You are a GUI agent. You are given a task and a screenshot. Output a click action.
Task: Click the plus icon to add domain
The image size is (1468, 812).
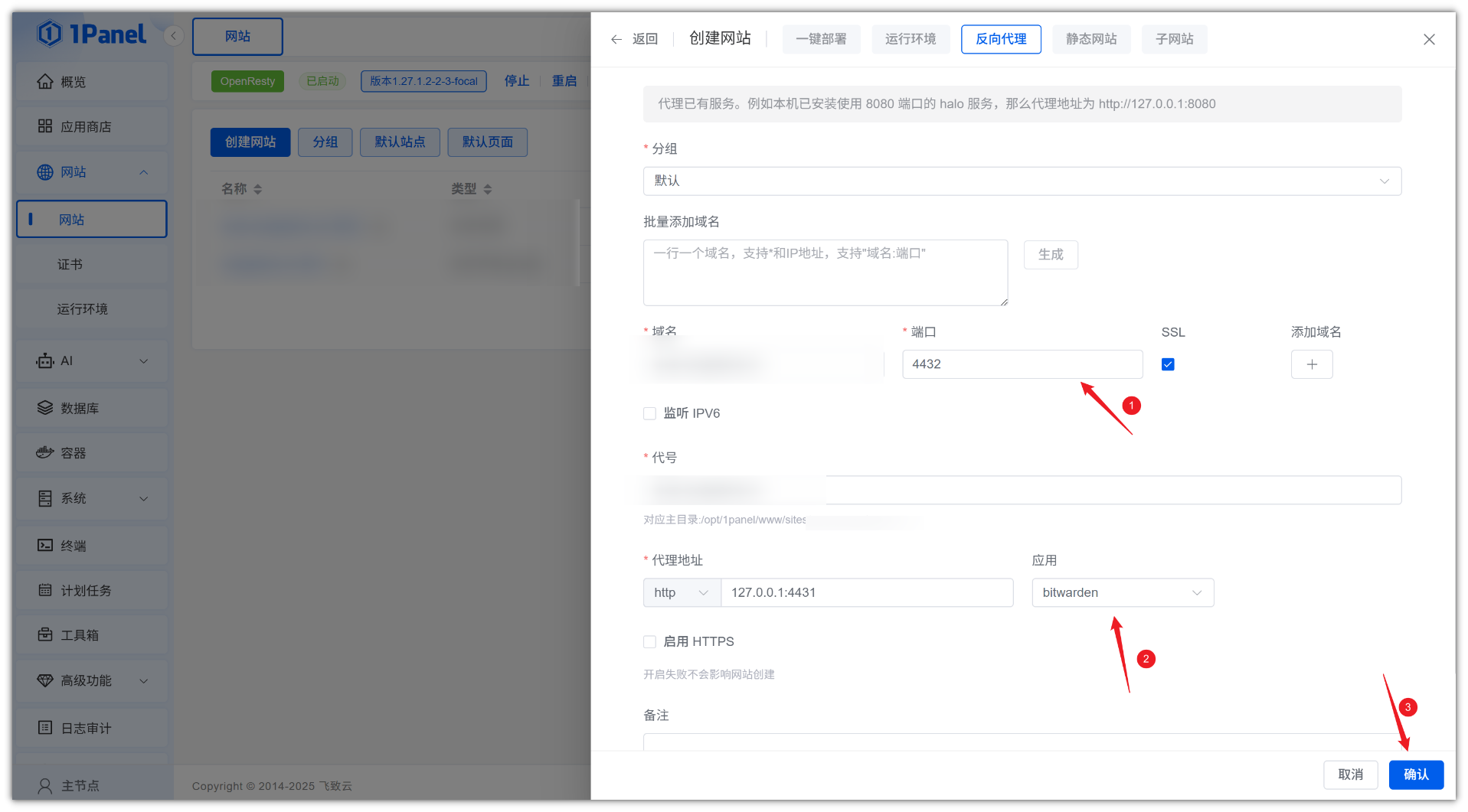1311,364
